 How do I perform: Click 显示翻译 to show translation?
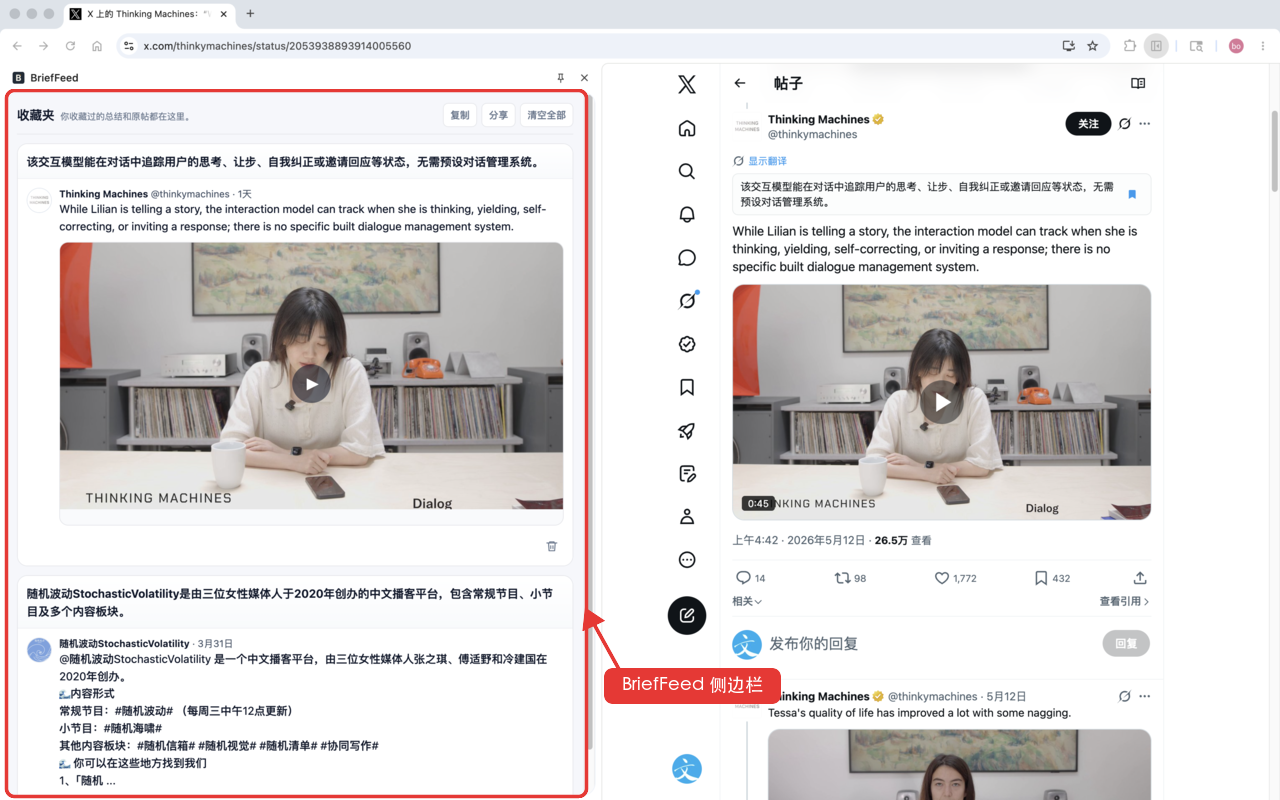coord(767,161)
